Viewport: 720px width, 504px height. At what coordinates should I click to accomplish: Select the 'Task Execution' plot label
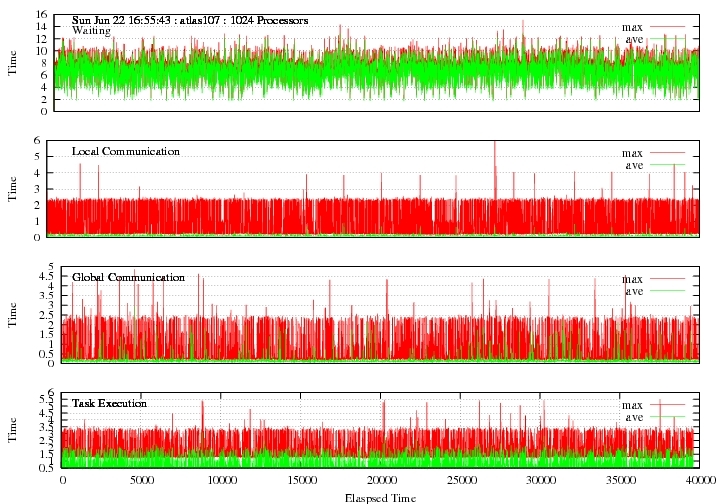coord(109,403)
